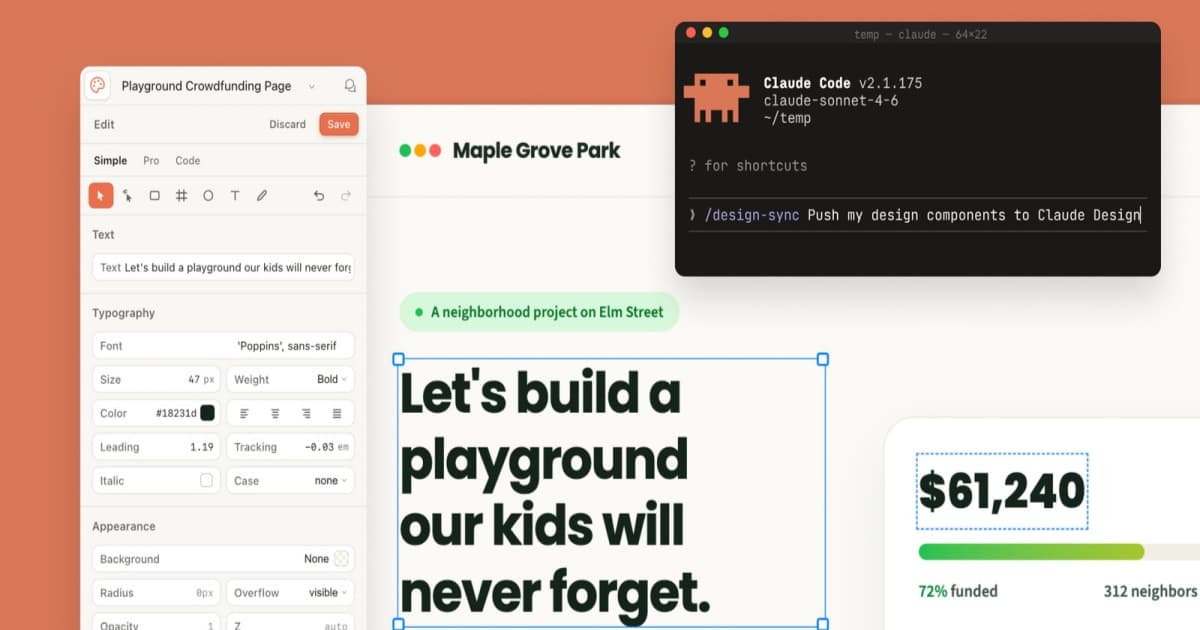Switch to the Code tab
The image size is (1200, 630).
(x=188, y=160)
